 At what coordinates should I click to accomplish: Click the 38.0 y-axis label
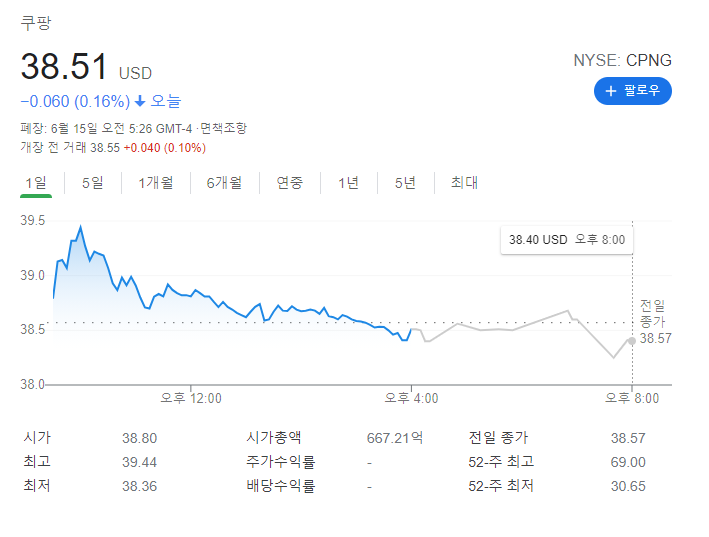(33, 384)
